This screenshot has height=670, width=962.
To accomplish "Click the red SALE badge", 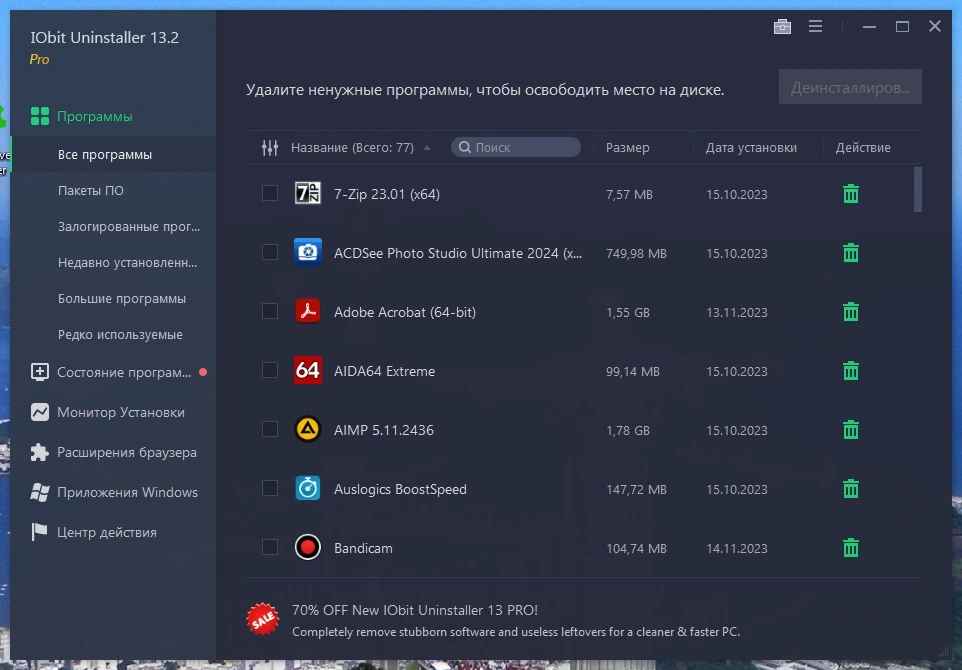I will [263, 618].
